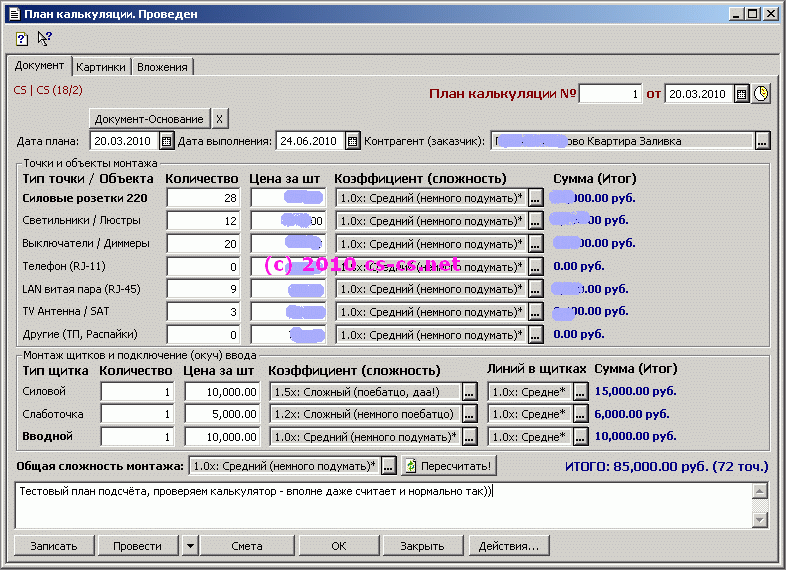Click the Закрыть button
Viewport: 786px width, 570px height.
423,546
